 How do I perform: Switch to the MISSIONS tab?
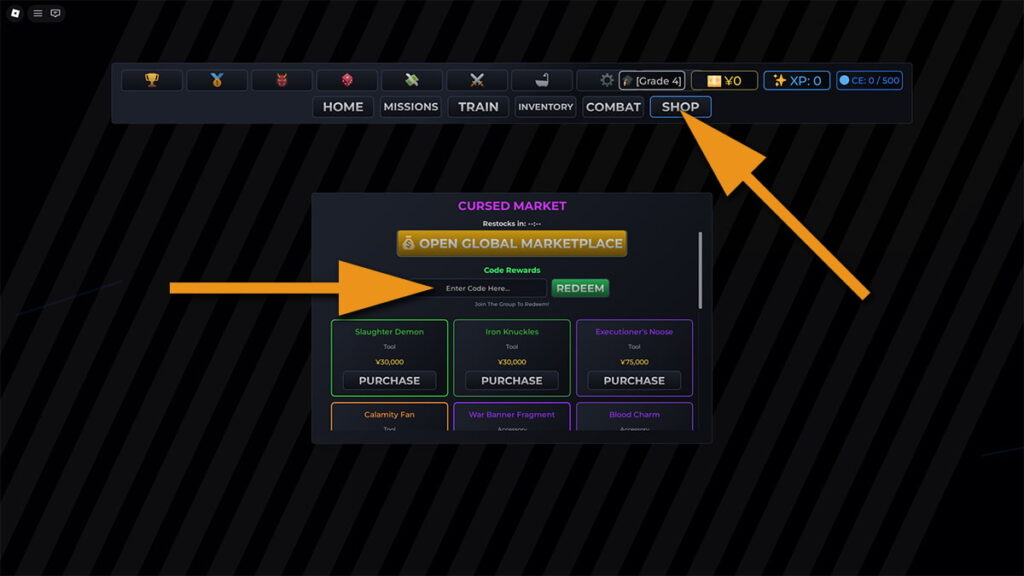pos(411,107)
